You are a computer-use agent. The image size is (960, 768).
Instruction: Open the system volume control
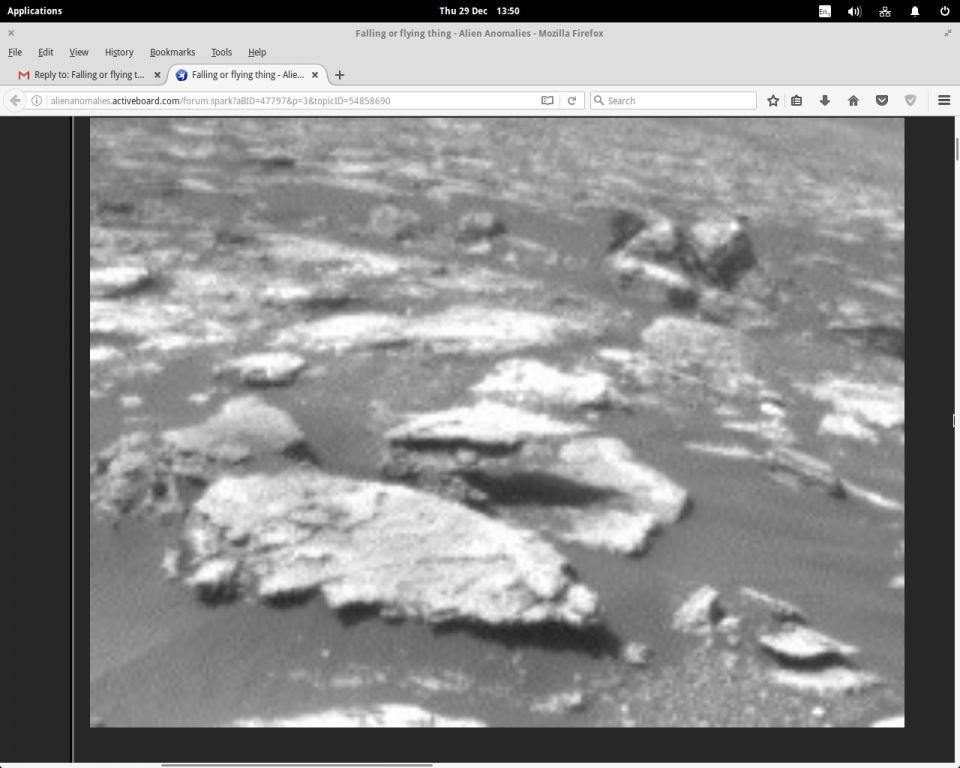854,11
